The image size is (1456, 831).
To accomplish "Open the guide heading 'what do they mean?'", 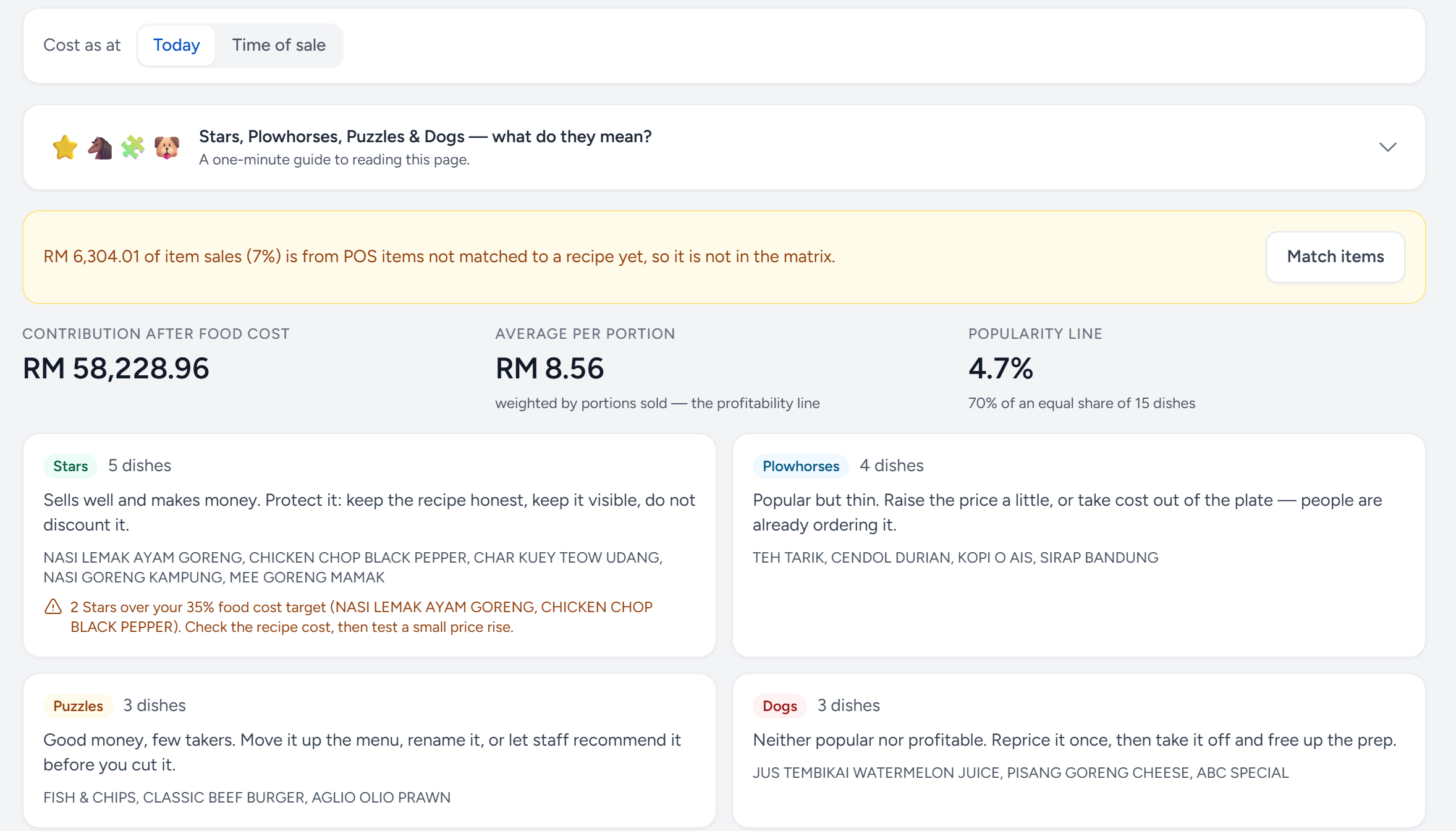I will pyautogui.click(x=425, y=136).
